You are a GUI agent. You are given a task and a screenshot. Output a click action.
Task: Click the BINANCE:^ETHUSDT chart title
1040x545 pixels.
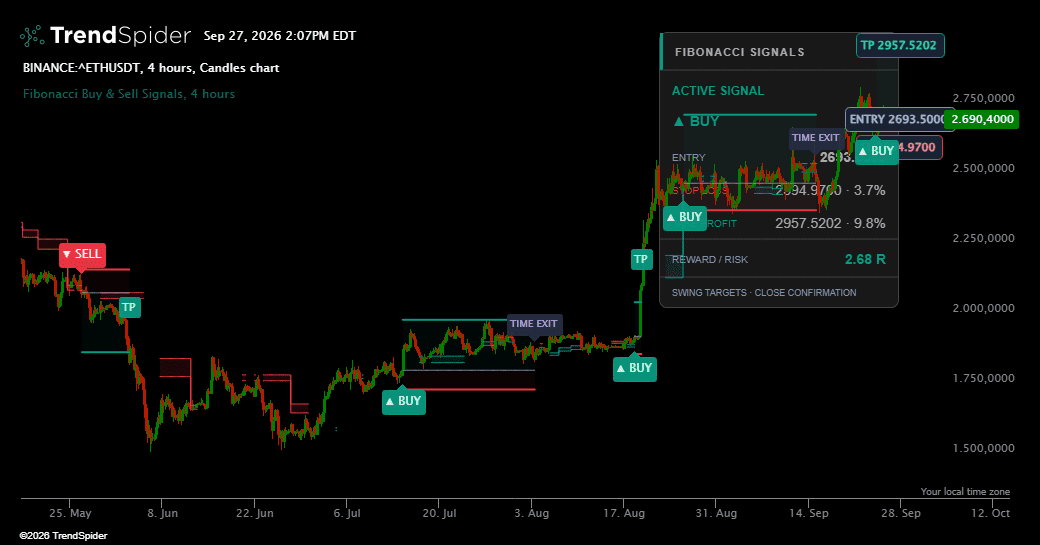pyautogui.click(x=151, y=68)
